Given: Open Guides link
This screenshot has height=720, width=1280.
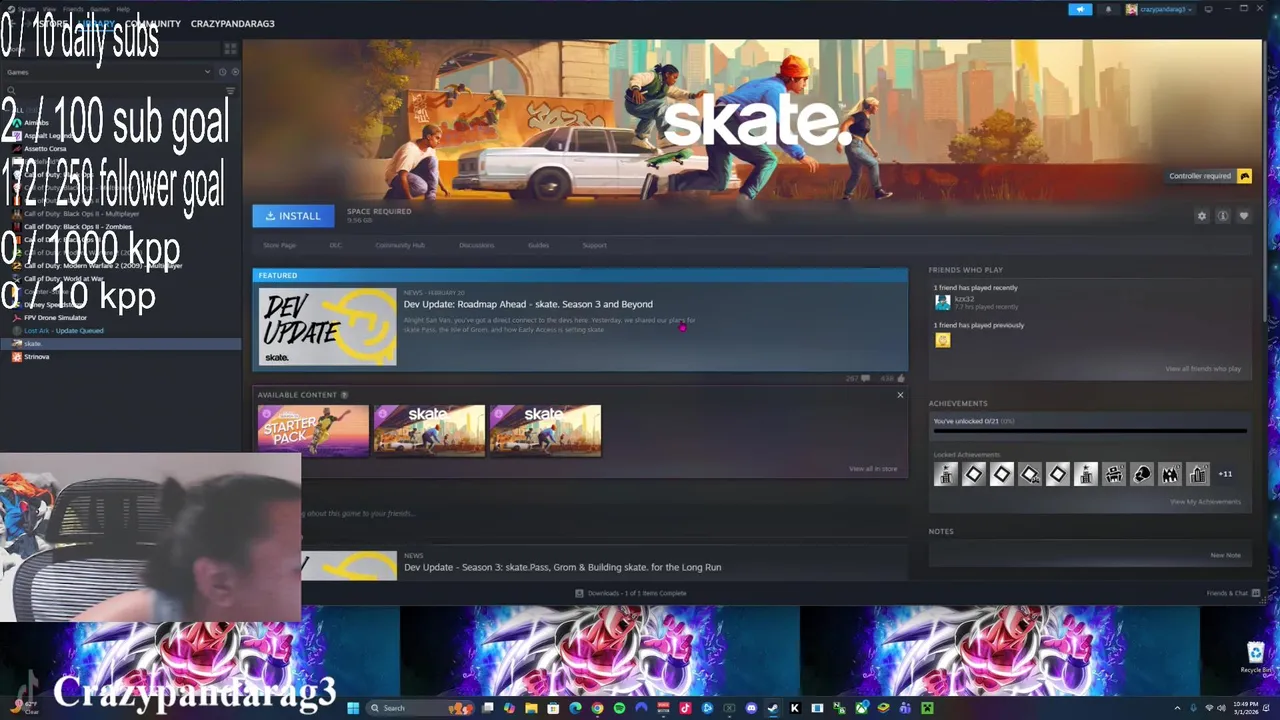Looking at the screenshot, I should (538, 245).
